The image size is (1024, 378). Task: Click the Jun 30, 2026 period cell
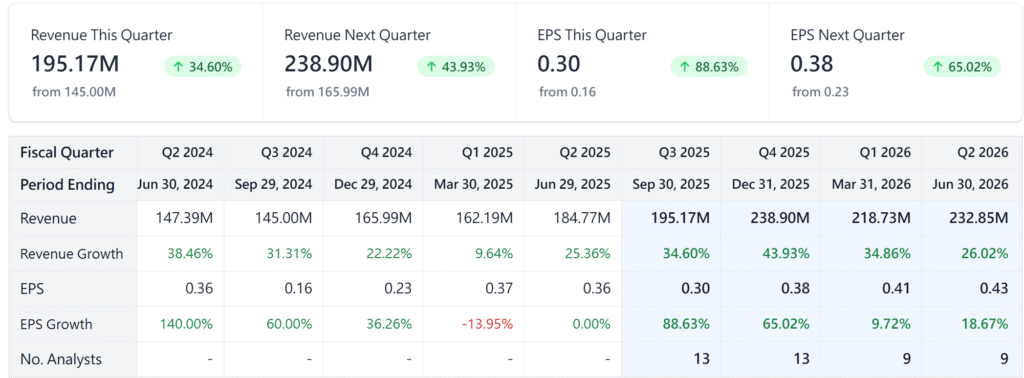[970, 185]
